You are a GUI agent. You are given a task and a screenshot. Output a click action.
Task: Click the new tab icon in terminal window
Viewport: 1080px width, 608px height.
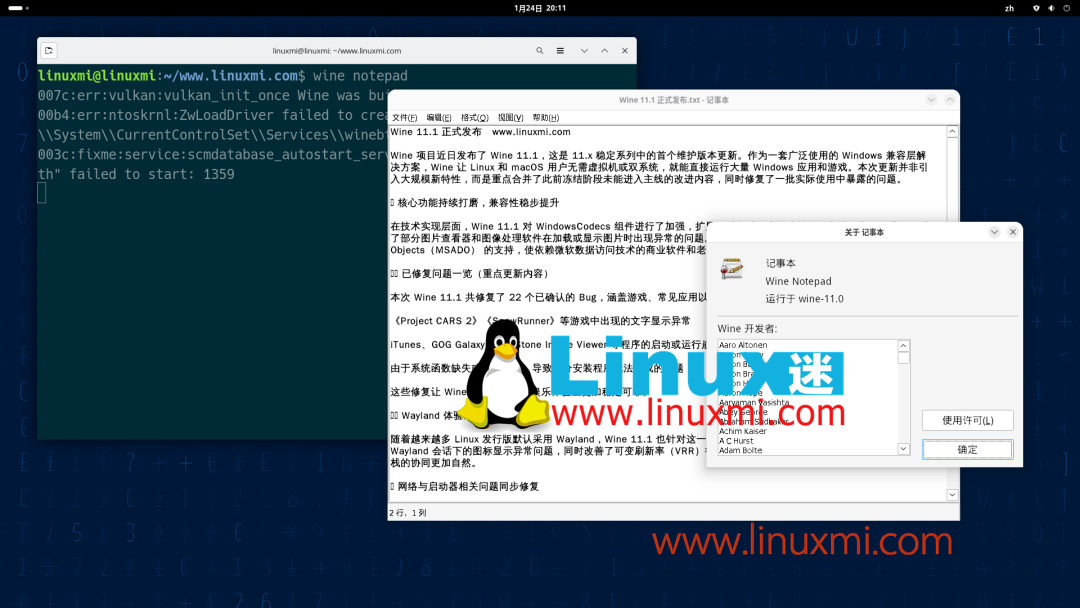coord(48,50)
